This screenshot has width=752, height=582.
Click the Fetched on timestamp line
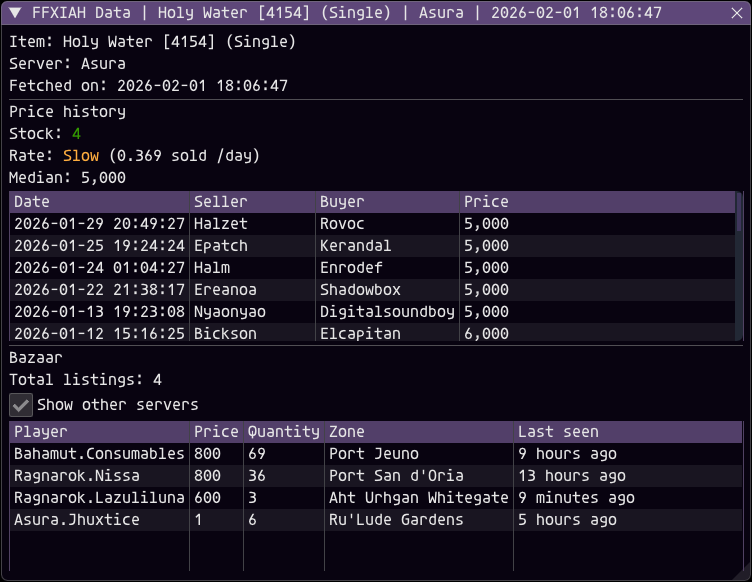(x=148, y=85)
